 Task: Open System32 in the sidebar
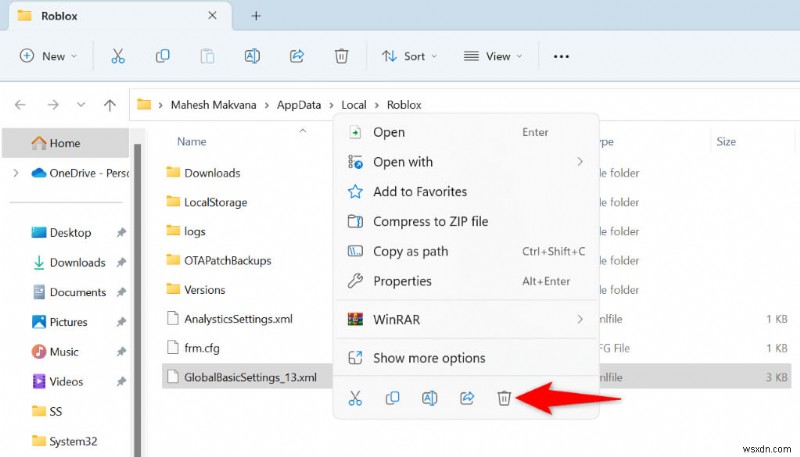[64, 441]
